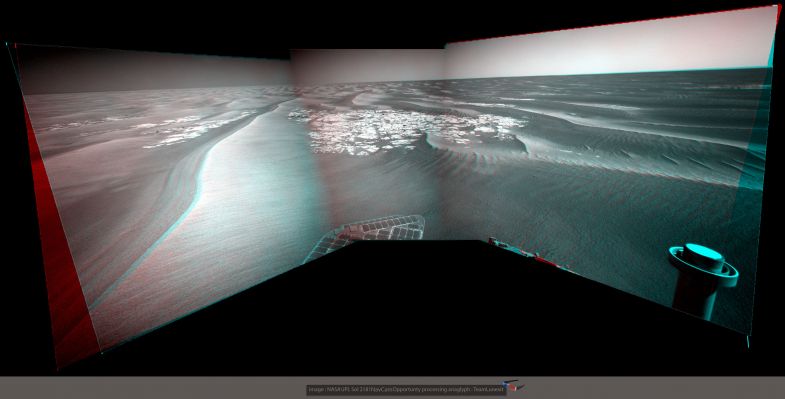
Task: Click the Mars anaglyph panorama image
Action: point(392,188)
